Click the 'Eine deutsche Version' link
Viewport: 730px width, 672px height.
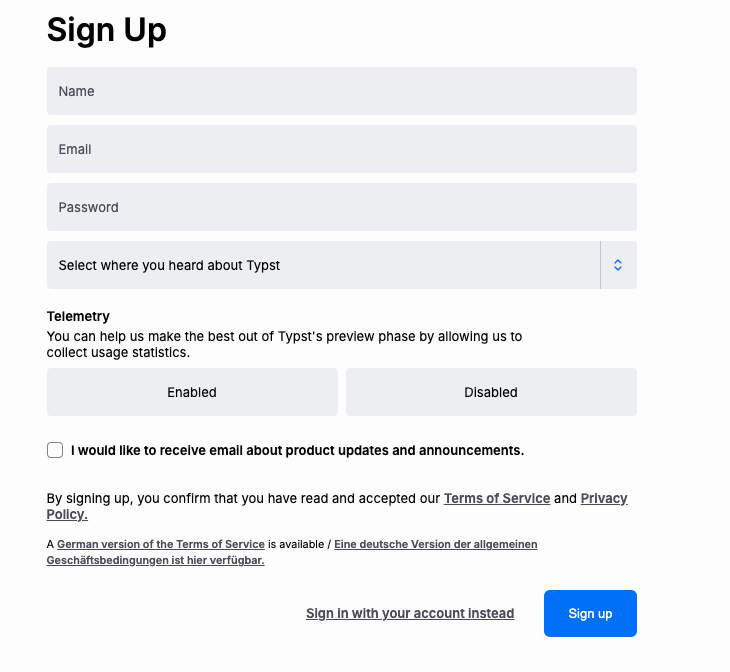click(x=435, y=544)
